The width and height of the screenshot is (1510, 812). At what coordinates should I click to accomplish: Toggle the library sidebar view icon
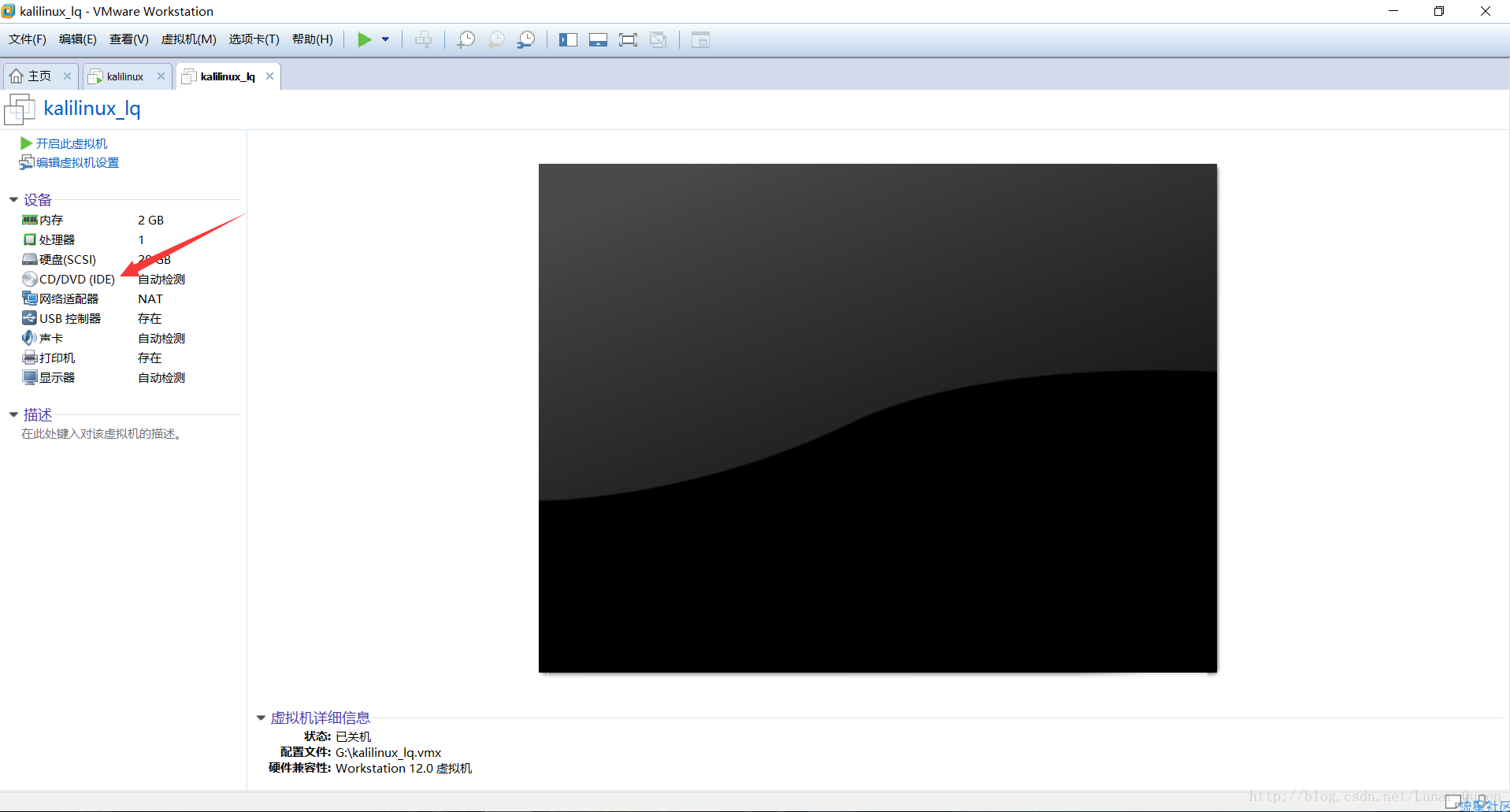point(568,39)
